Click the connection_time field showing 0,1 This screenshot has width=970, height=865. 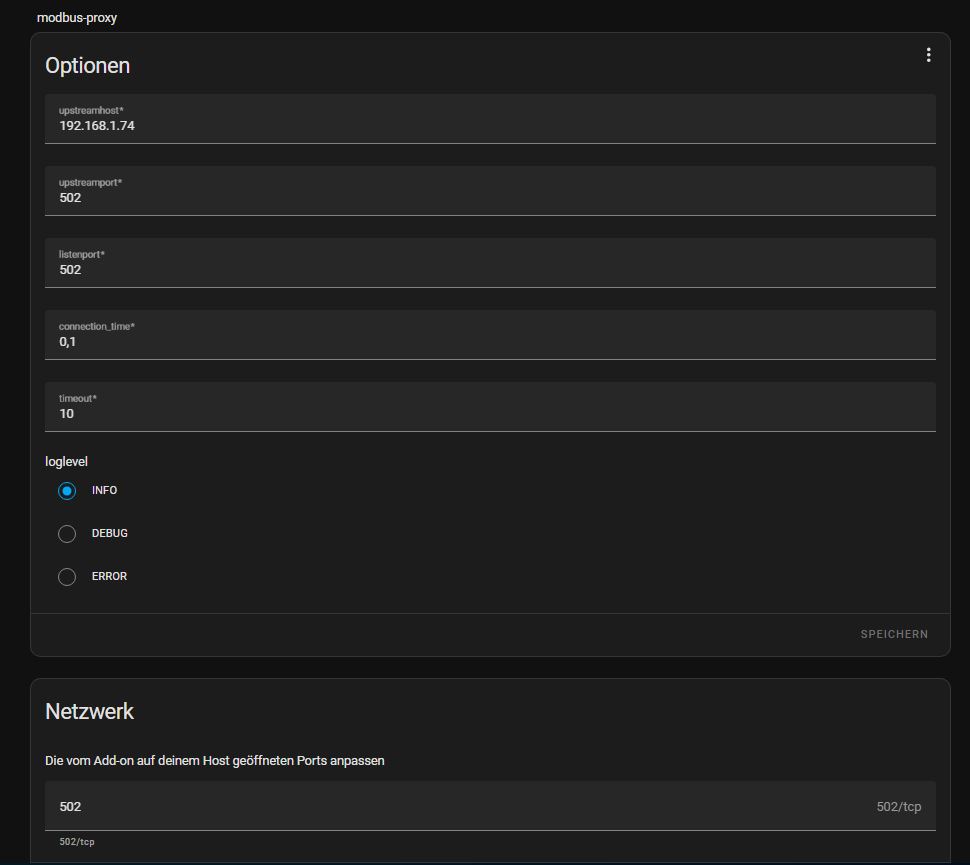(x=490, y=335)
